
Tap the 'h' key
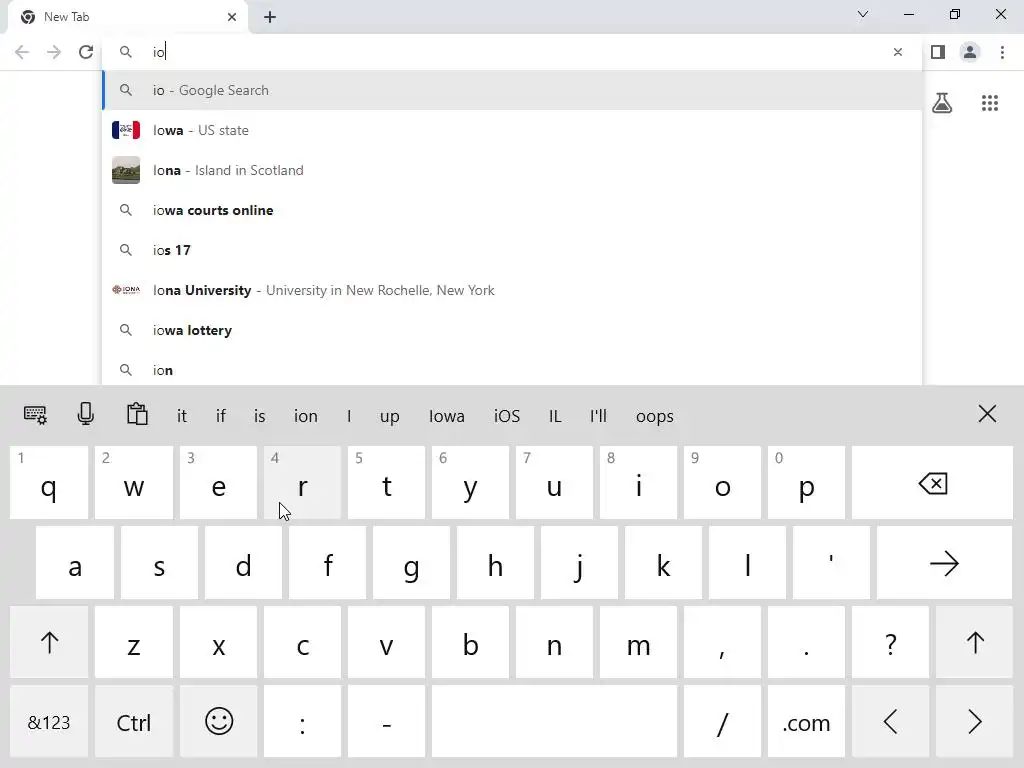(x=495, y=563)
